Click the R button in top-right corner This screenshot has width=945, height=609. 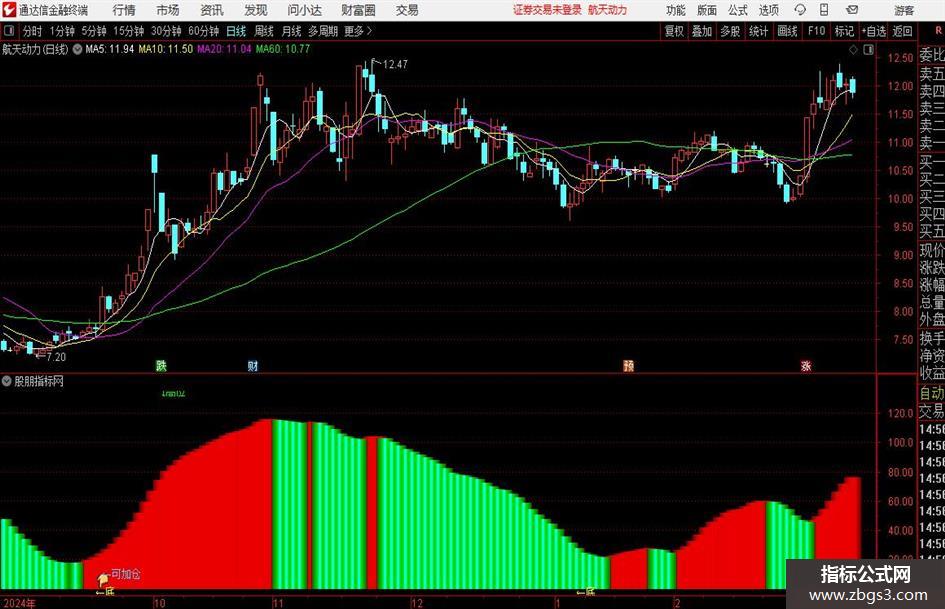point(938,31)
